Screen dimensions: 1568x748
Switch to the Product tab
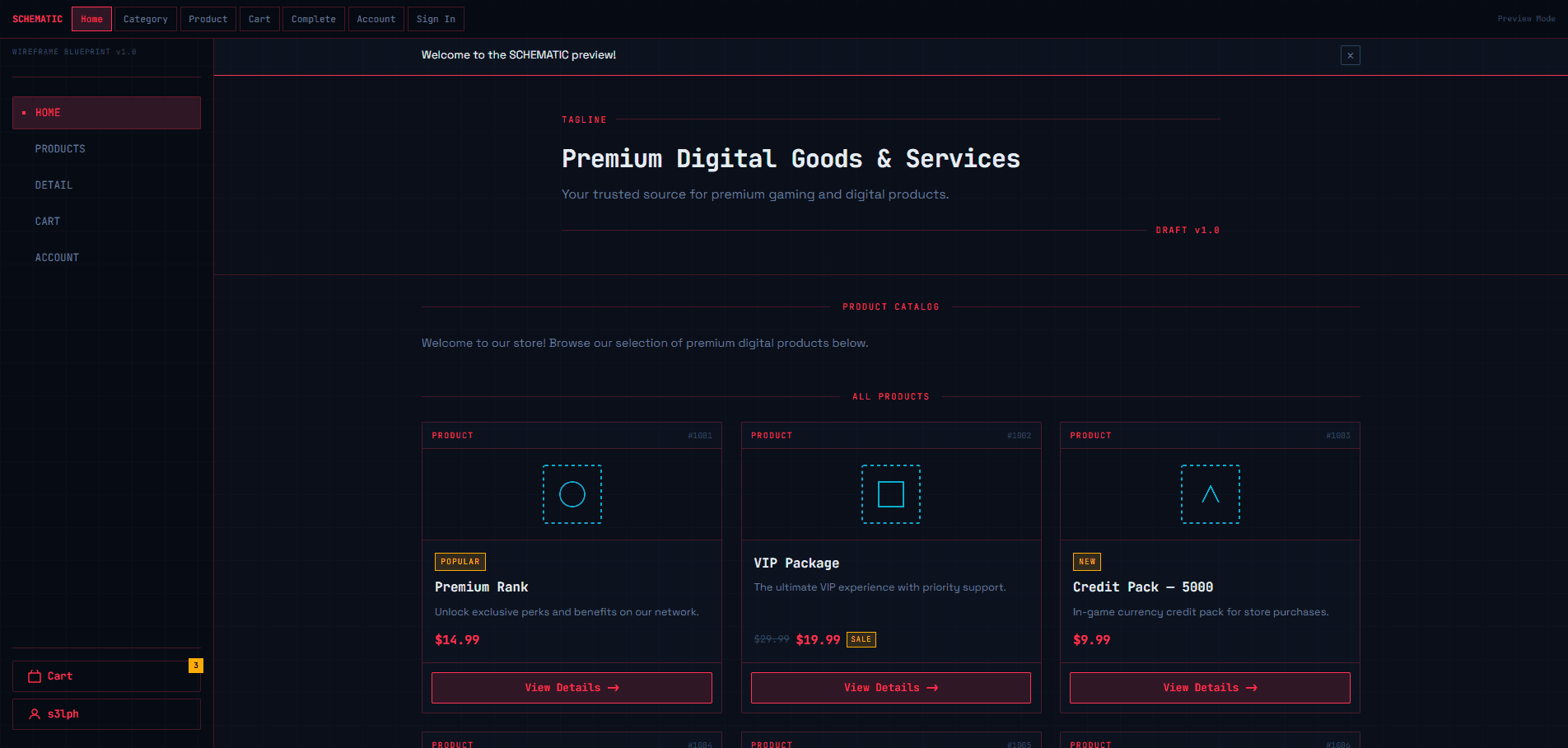pyautogui.click(x=208, y=19)
